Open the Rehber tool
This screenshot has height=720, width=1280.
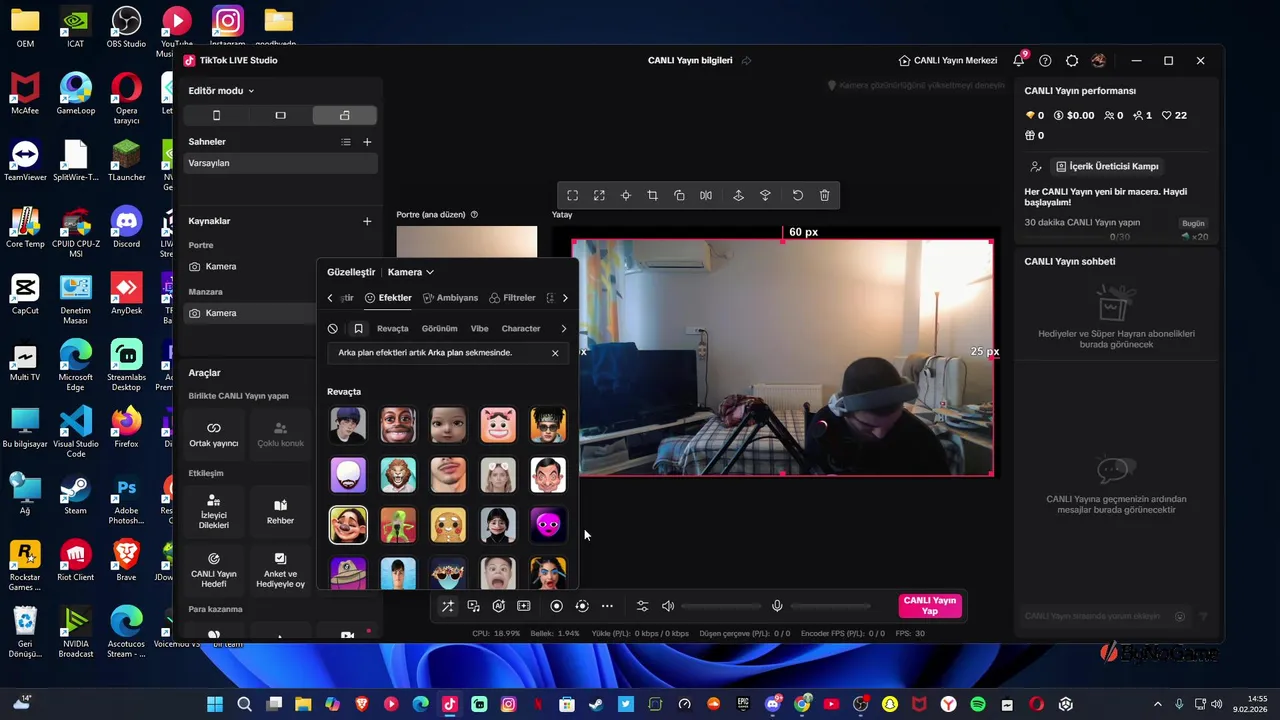[281, 512]
